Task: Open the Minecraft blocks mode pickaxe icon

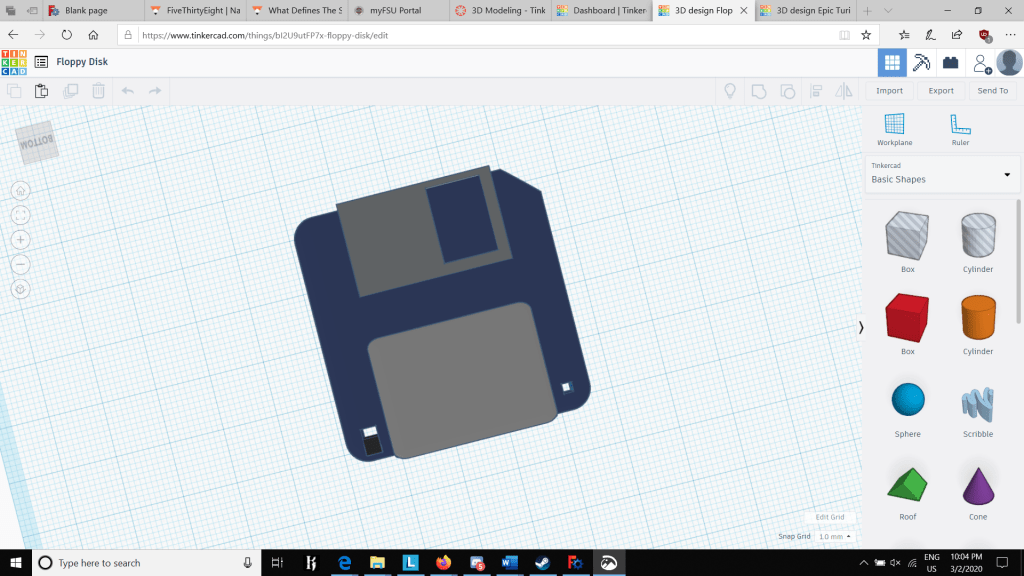Action: point(922,62)
